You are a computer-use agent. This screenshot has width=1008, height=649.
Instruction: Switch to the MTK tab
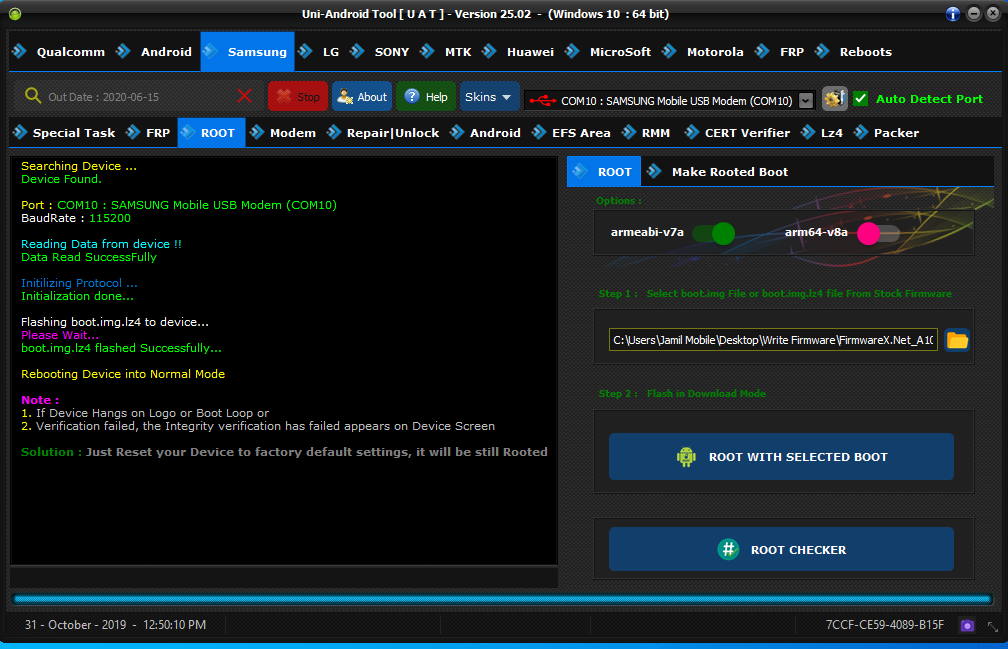point(447,52)
